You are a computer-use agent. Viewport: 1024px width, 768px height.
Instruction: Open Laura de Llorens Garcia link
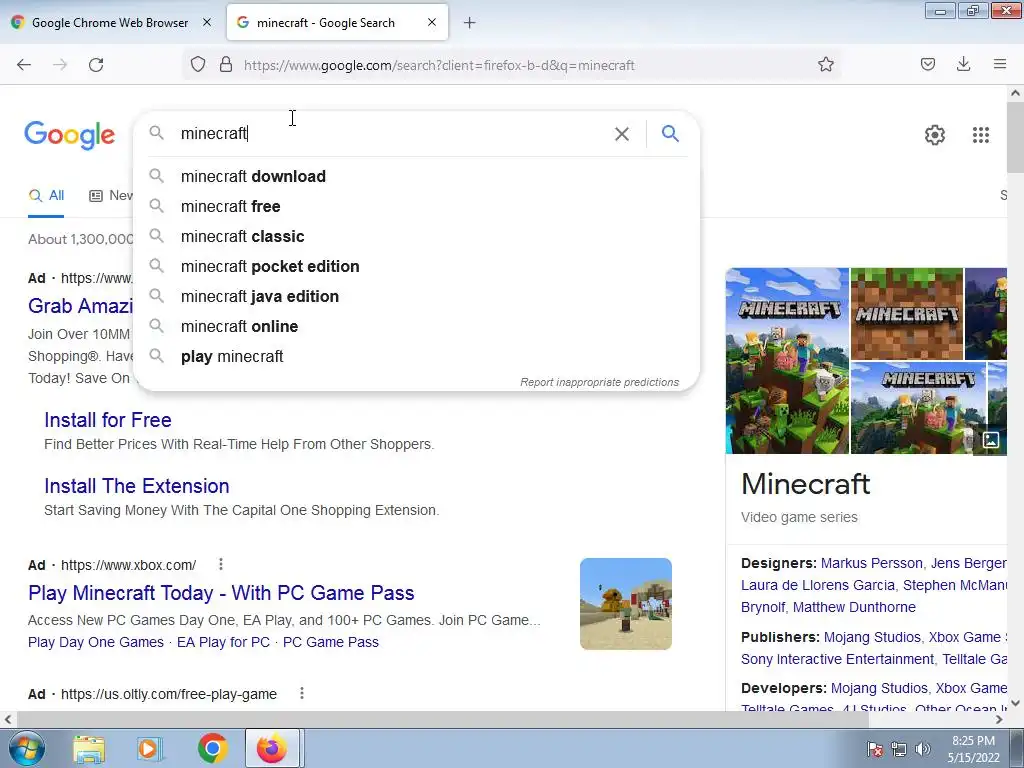click(x=817, y=585)
